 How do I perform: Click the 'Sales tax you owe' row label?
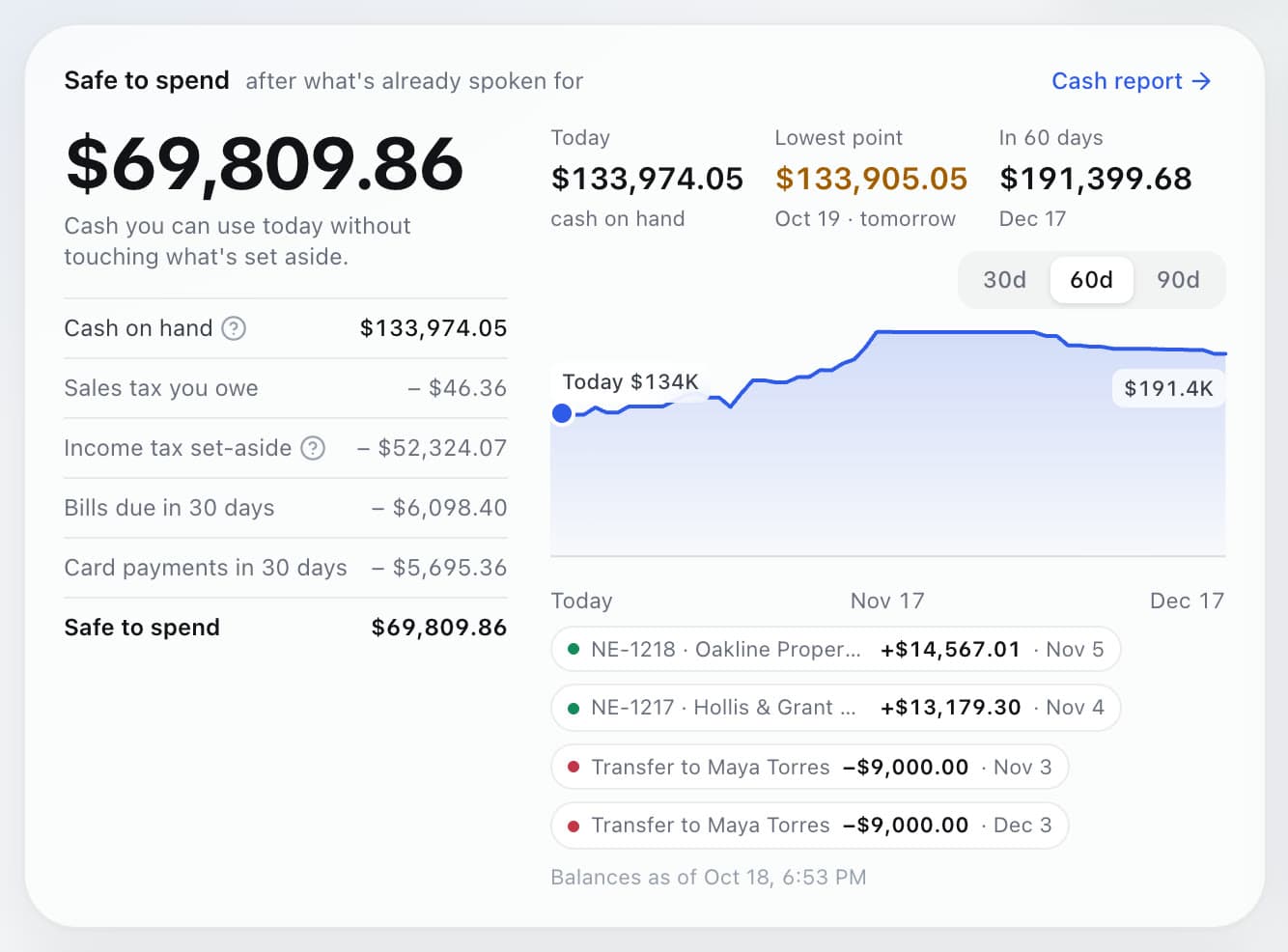(x=161, y=388)
